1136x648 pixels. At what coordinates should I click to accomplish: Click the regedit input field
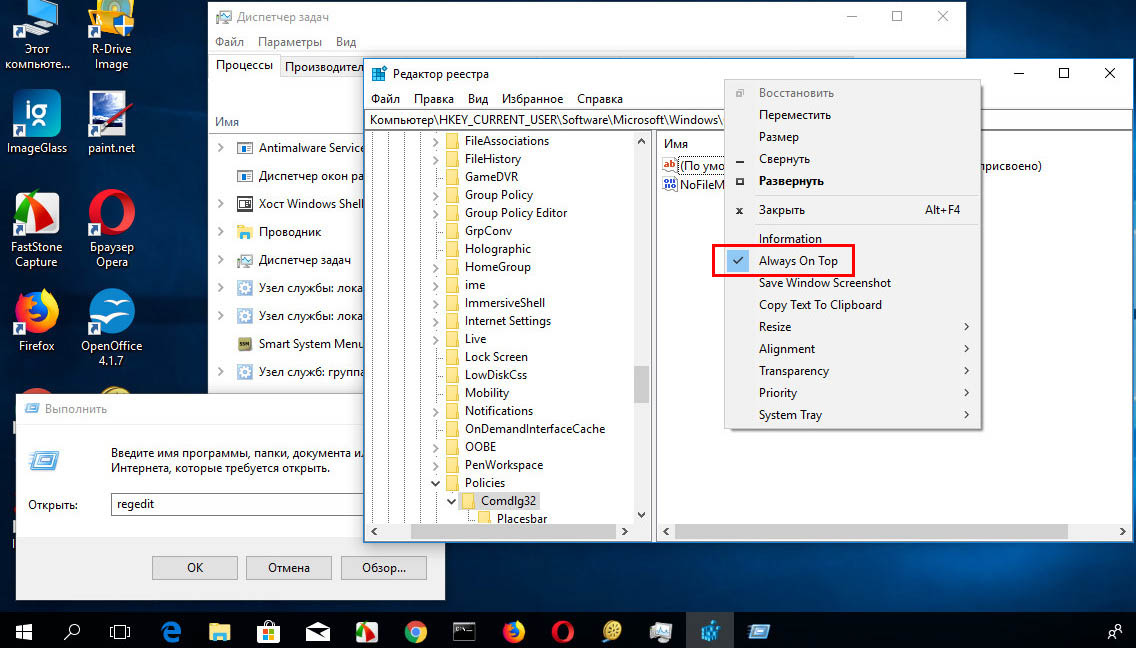pyautogui.click(x=237, y=504)
